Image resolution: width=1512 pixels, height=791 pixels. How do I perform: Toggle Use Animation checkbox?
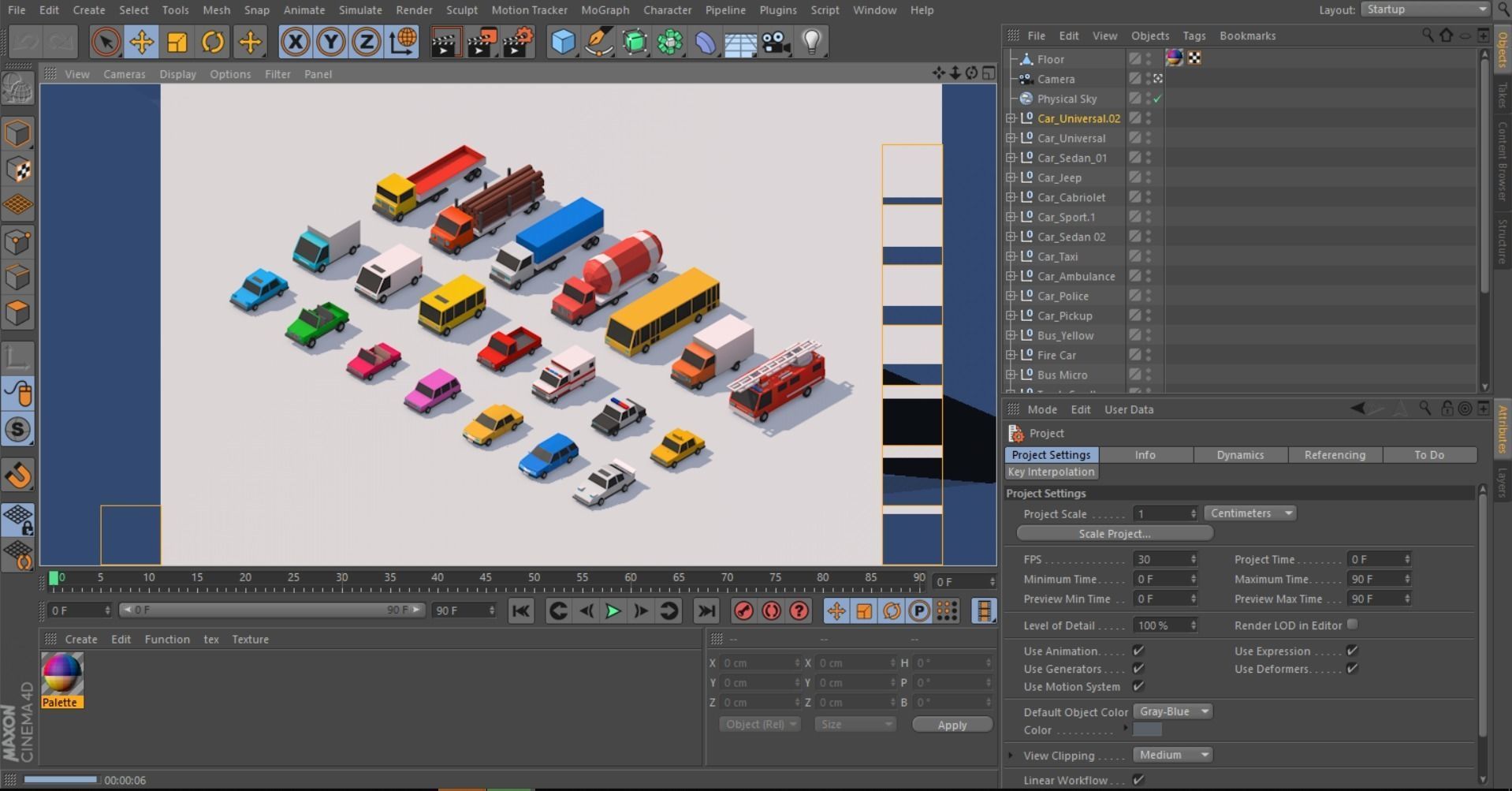pos(1138,651)
